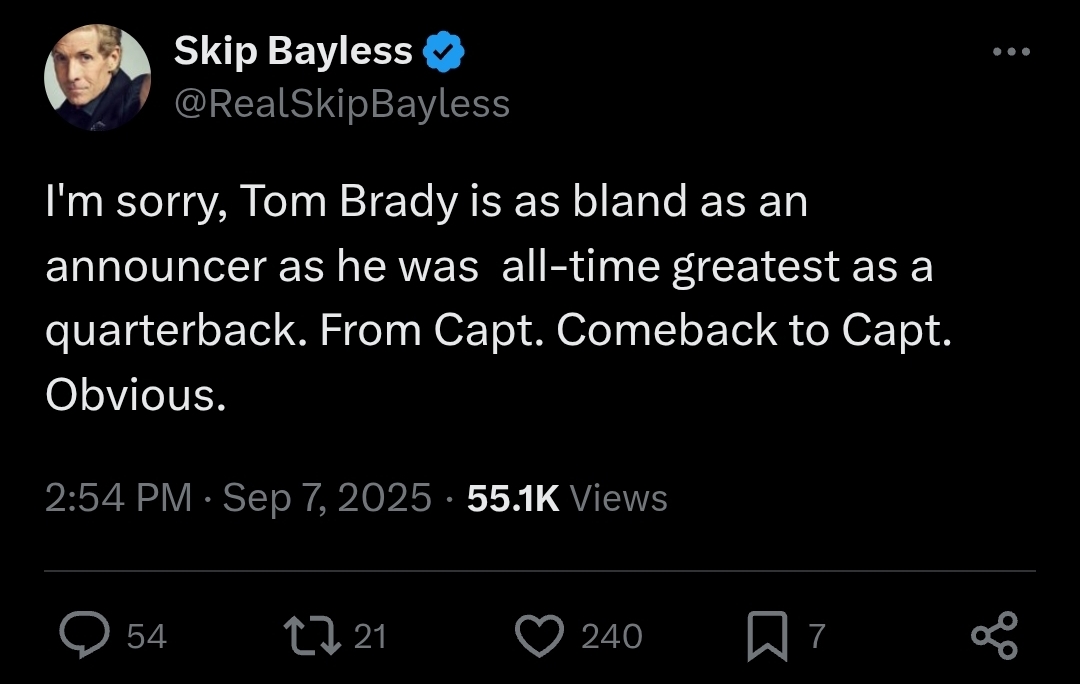The image size is (1080, 684).
Task: Click the Sep 7, 2025 date
Action: pyautogui.click(x=327, y=497)
